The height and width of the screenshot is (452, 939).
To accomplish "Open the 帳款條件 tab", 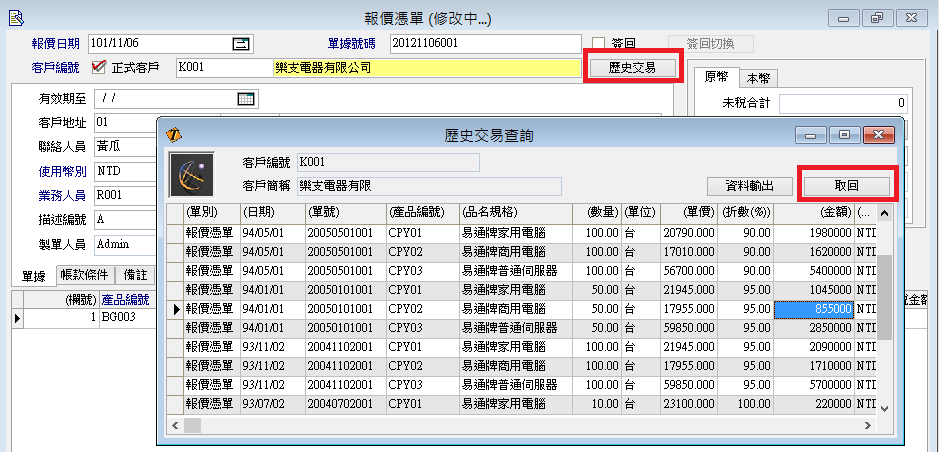I will 86,275.
